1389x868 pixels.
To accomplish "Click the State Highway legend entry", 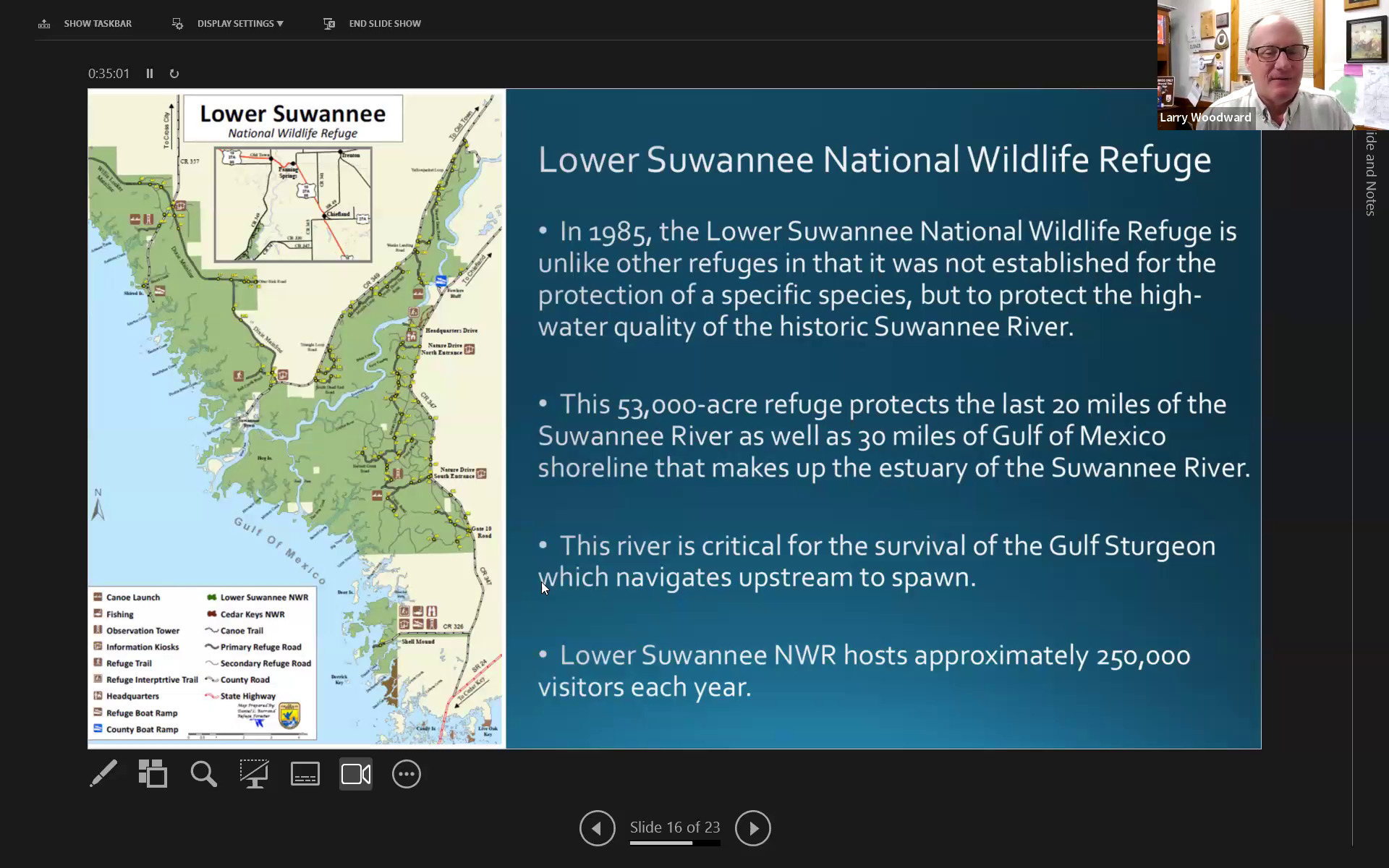I will [241, 696].
